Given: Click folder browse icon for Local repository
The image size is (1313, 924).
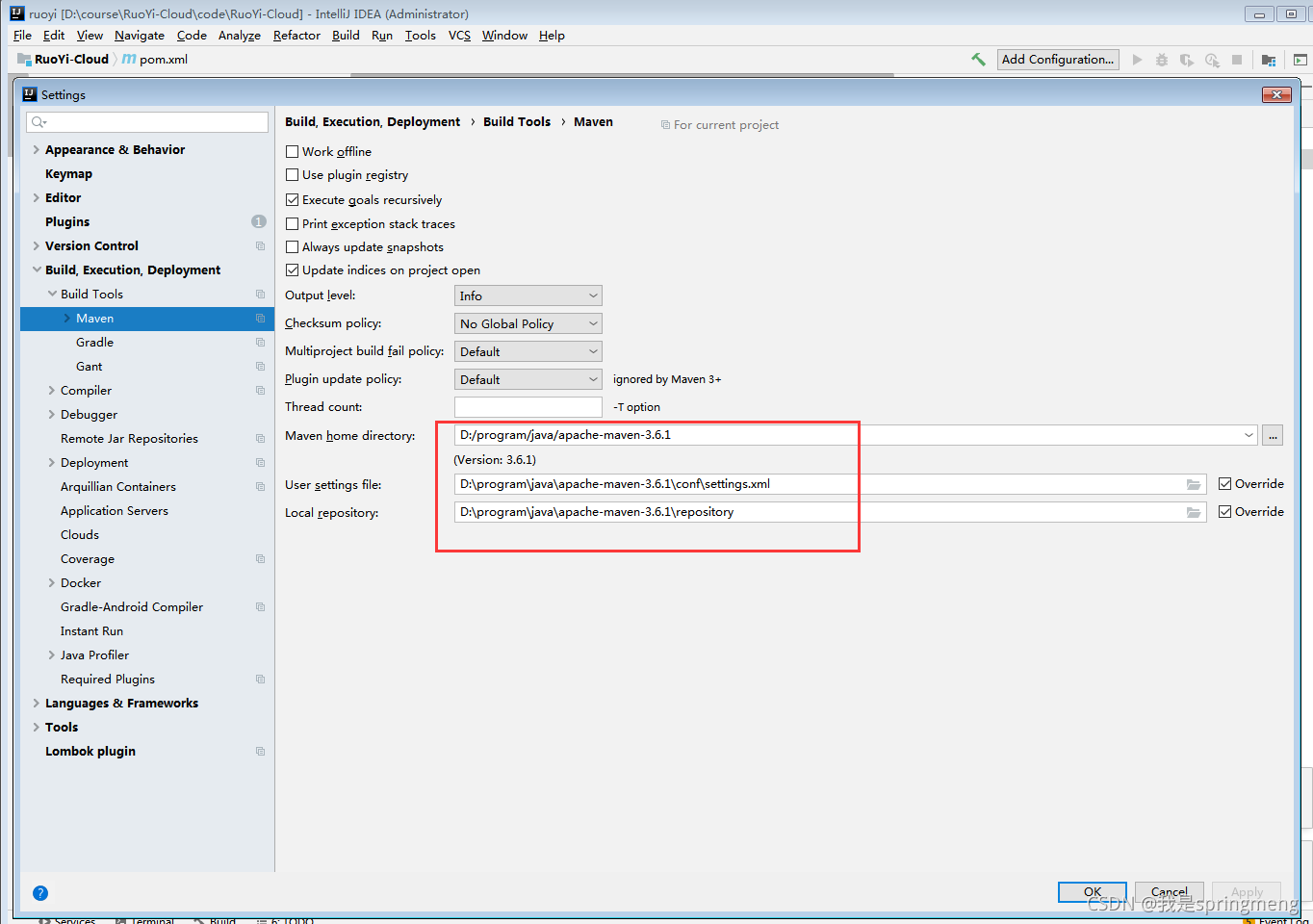Looking at the screenshot, I should (x=1194, y=513).
